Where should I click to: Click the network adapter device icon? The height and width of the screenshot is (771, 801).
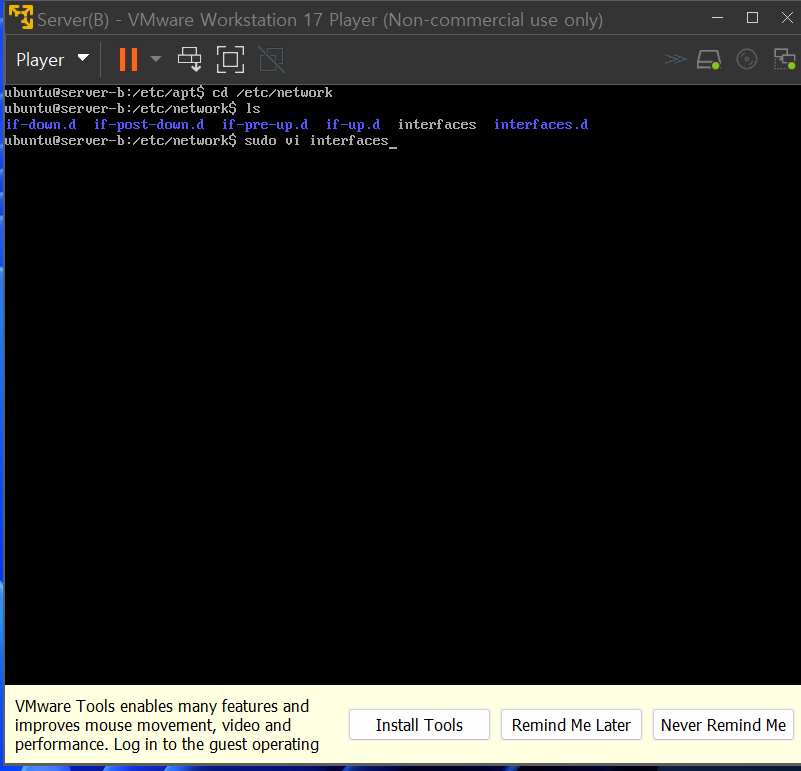point(784,59)
